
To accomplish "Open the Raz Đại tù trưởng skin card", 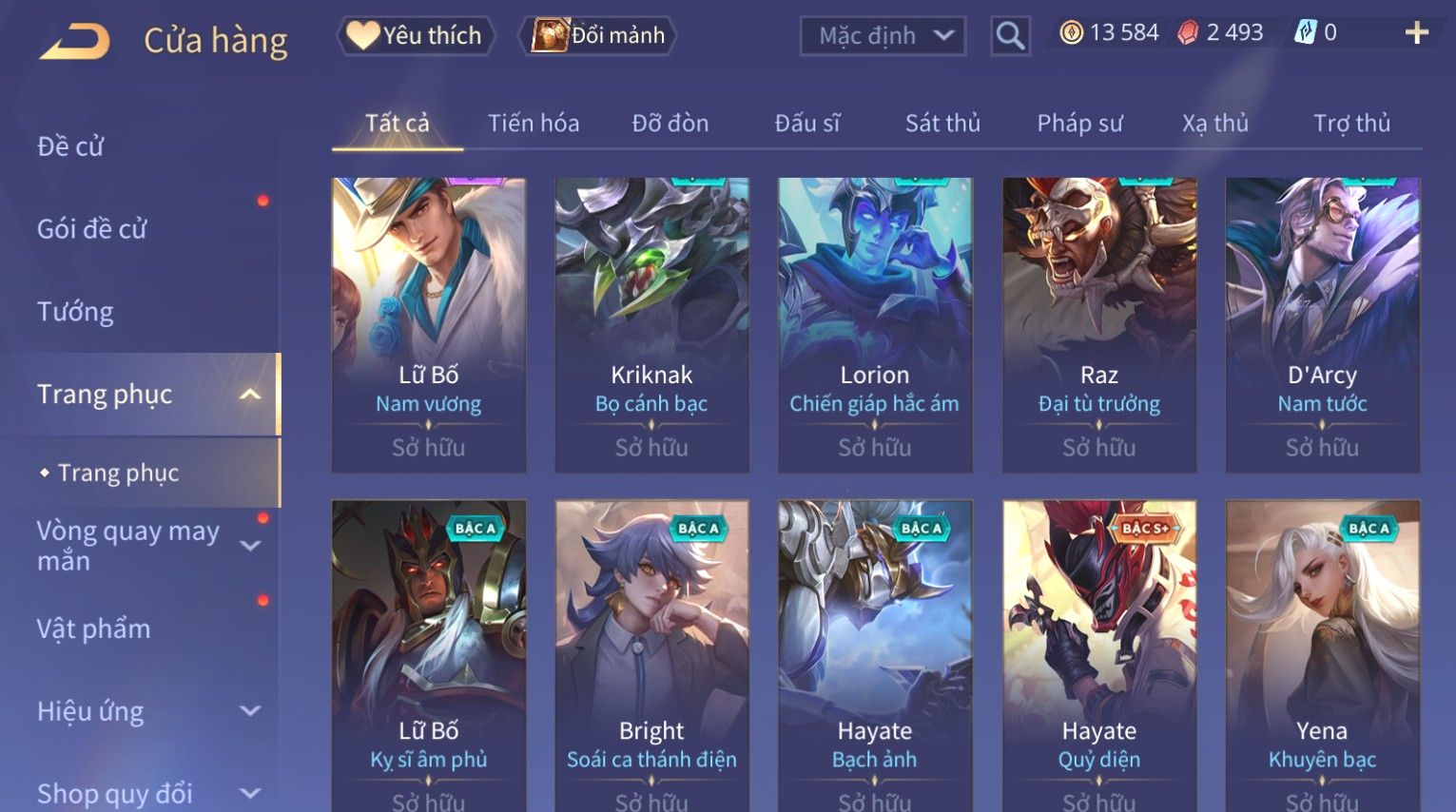I will (1099, 325).
